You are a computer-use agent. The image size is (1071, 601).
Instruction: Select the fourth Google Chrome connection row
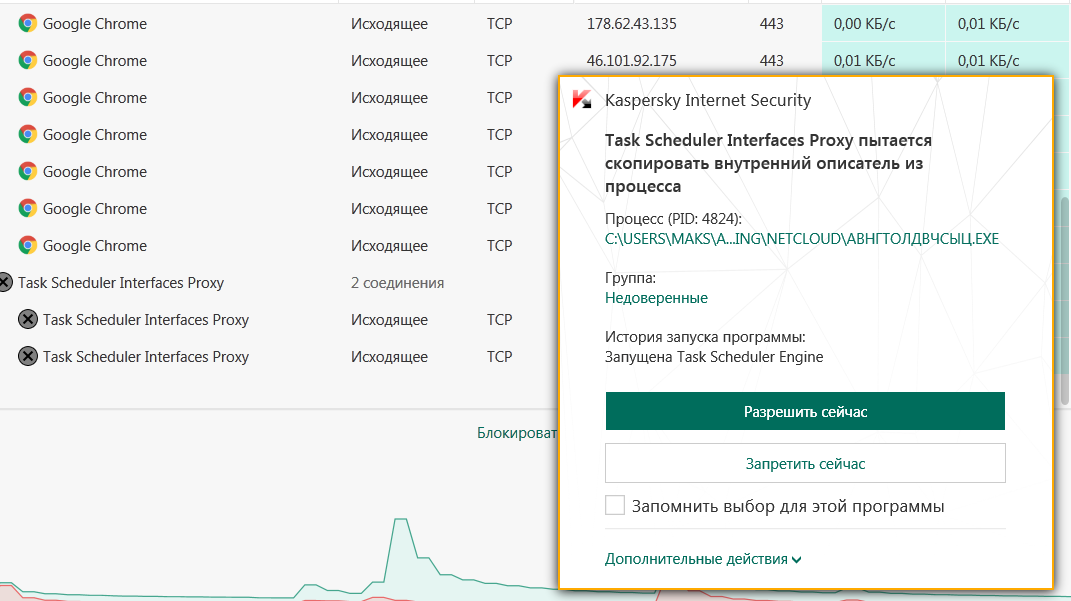point(300,135)
